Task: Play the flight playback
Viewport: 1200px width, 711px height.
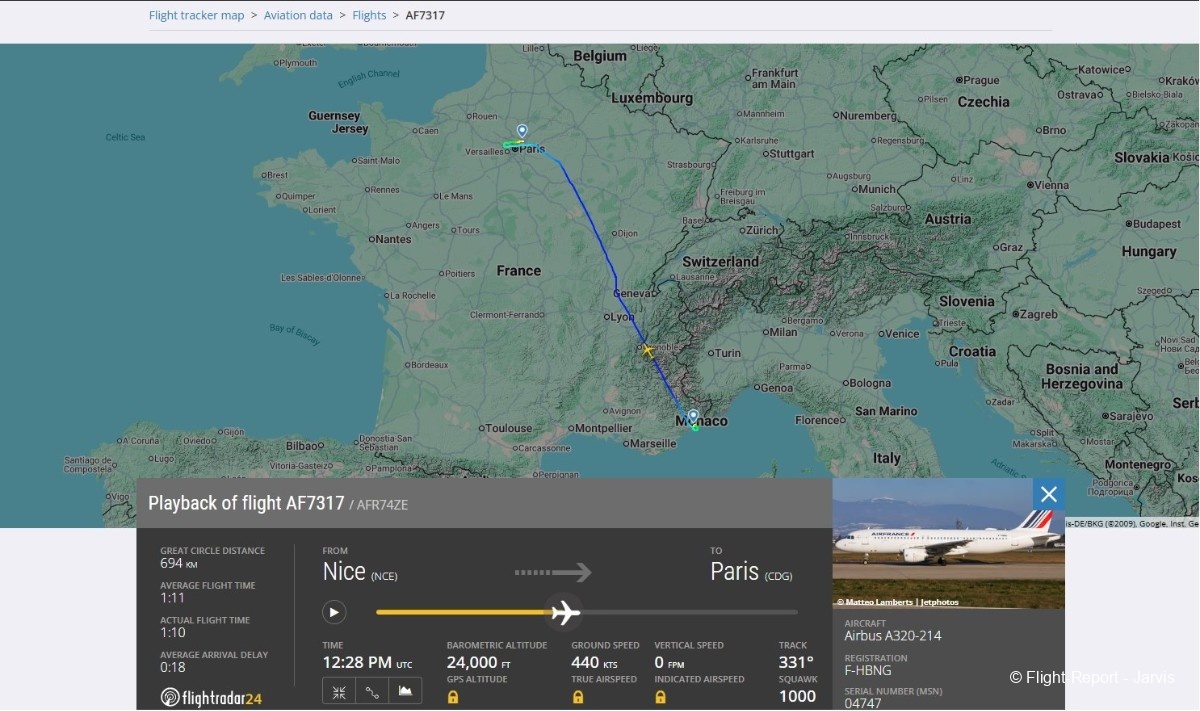Action: pyautogui.click(x=334, y=612)
